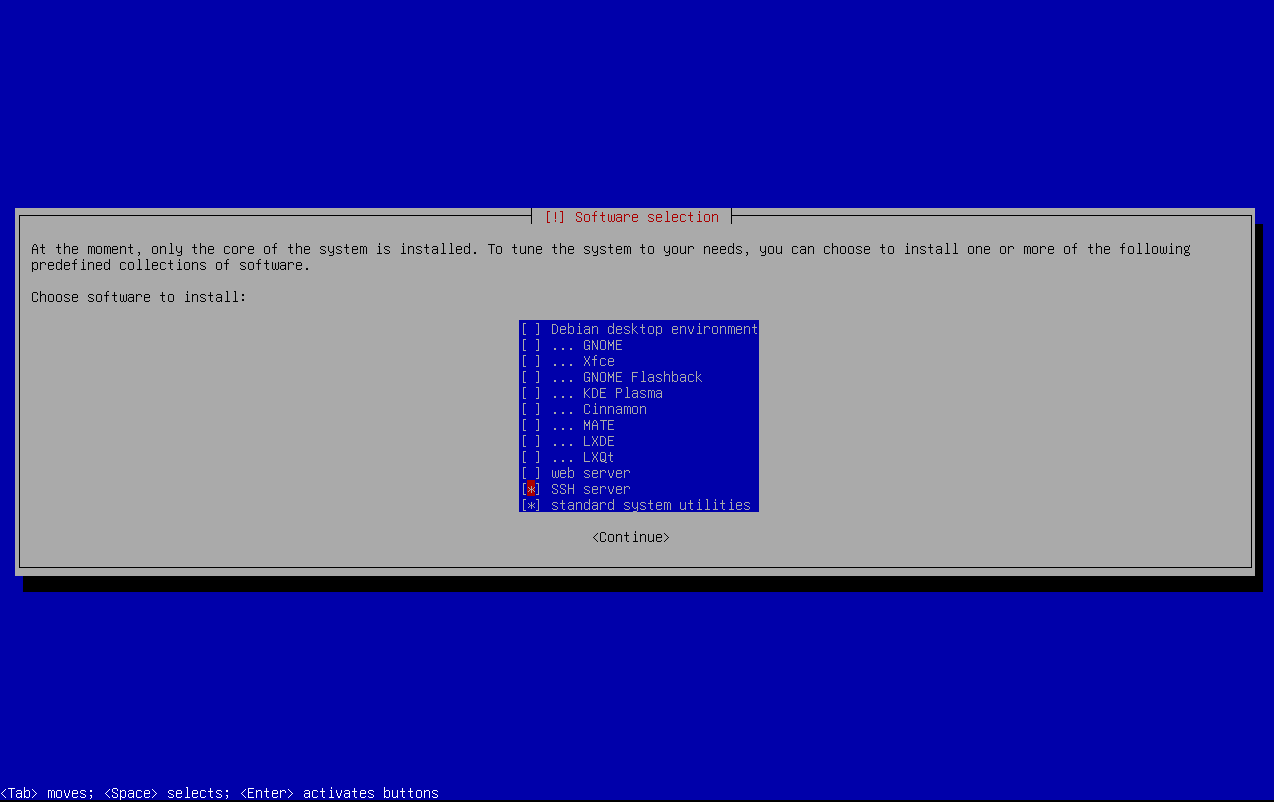Check the MATE desktop entry
Viewport: 1274px width, 802px height.
point(530,425)
